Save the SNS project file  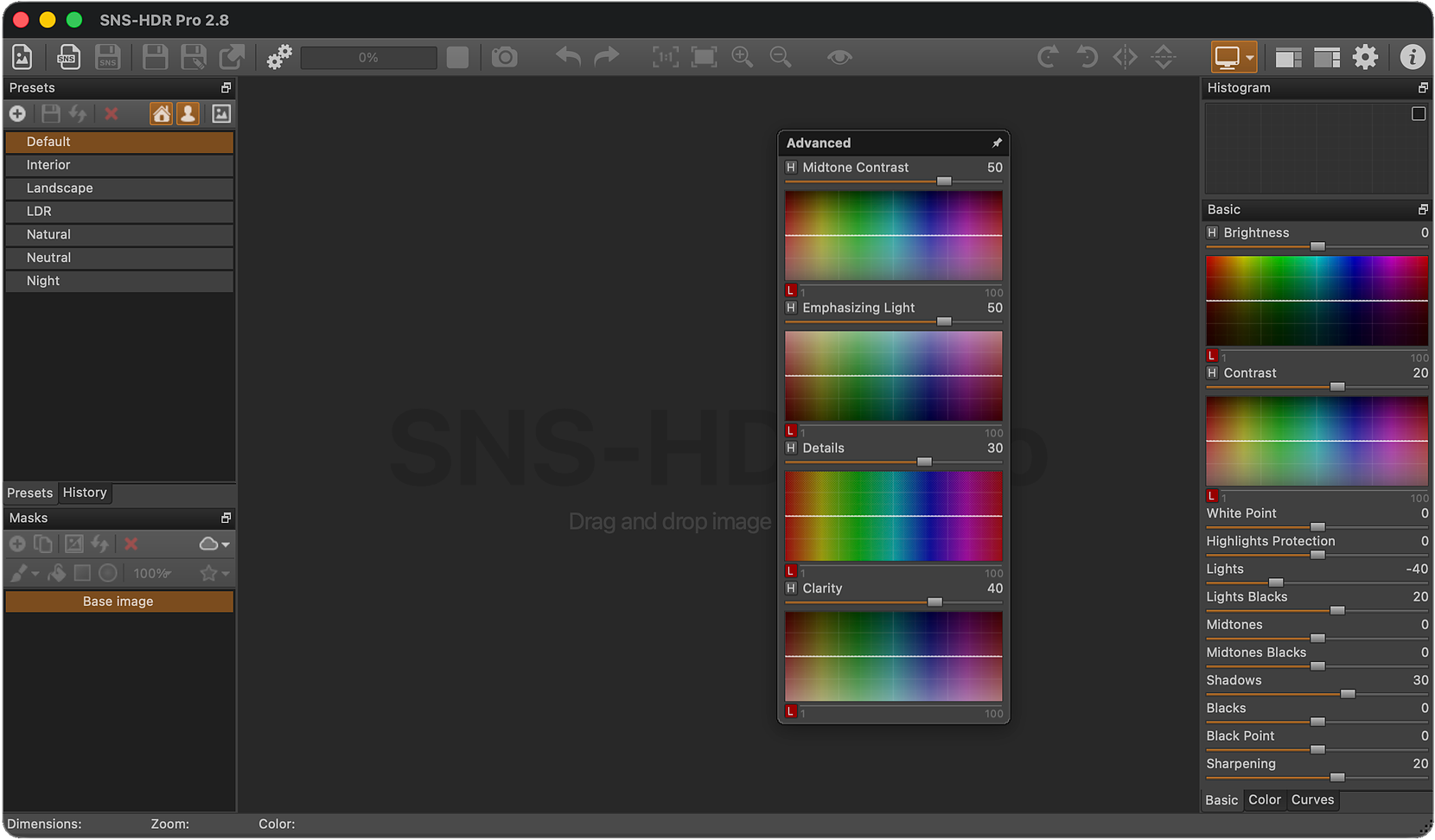107,57
